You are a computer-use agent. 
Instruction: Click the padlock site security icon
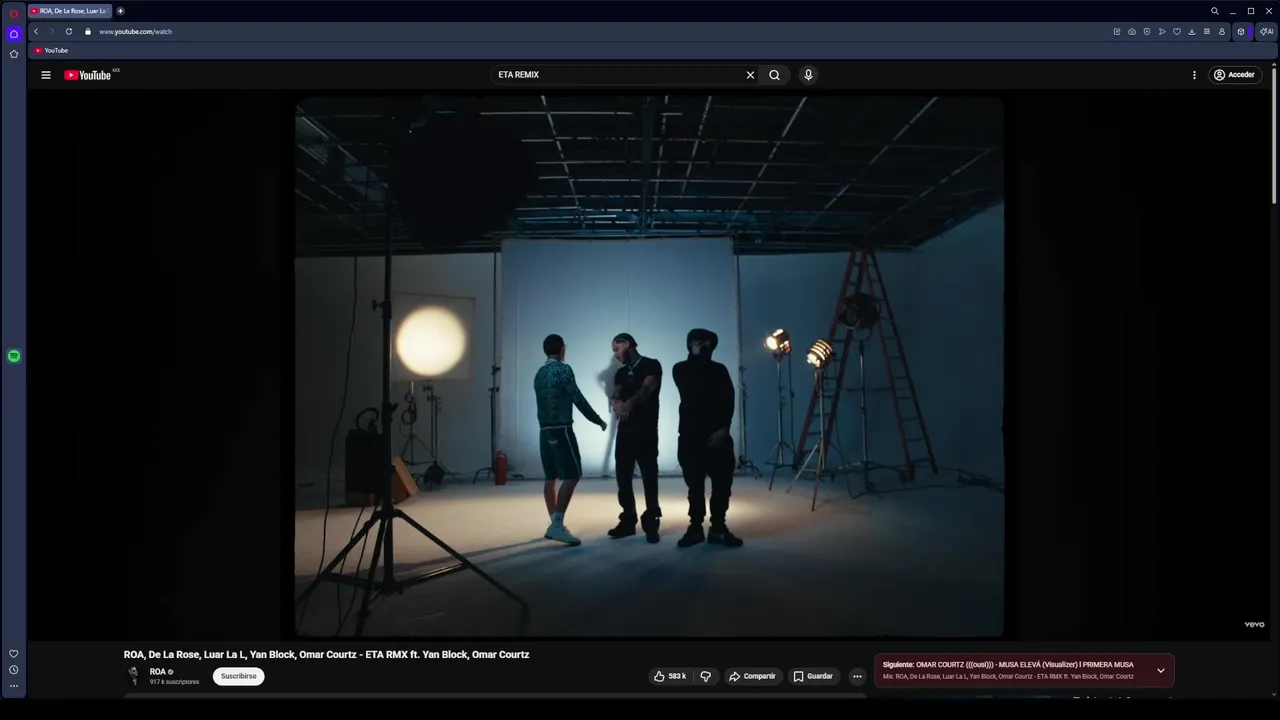coord(88,31)
